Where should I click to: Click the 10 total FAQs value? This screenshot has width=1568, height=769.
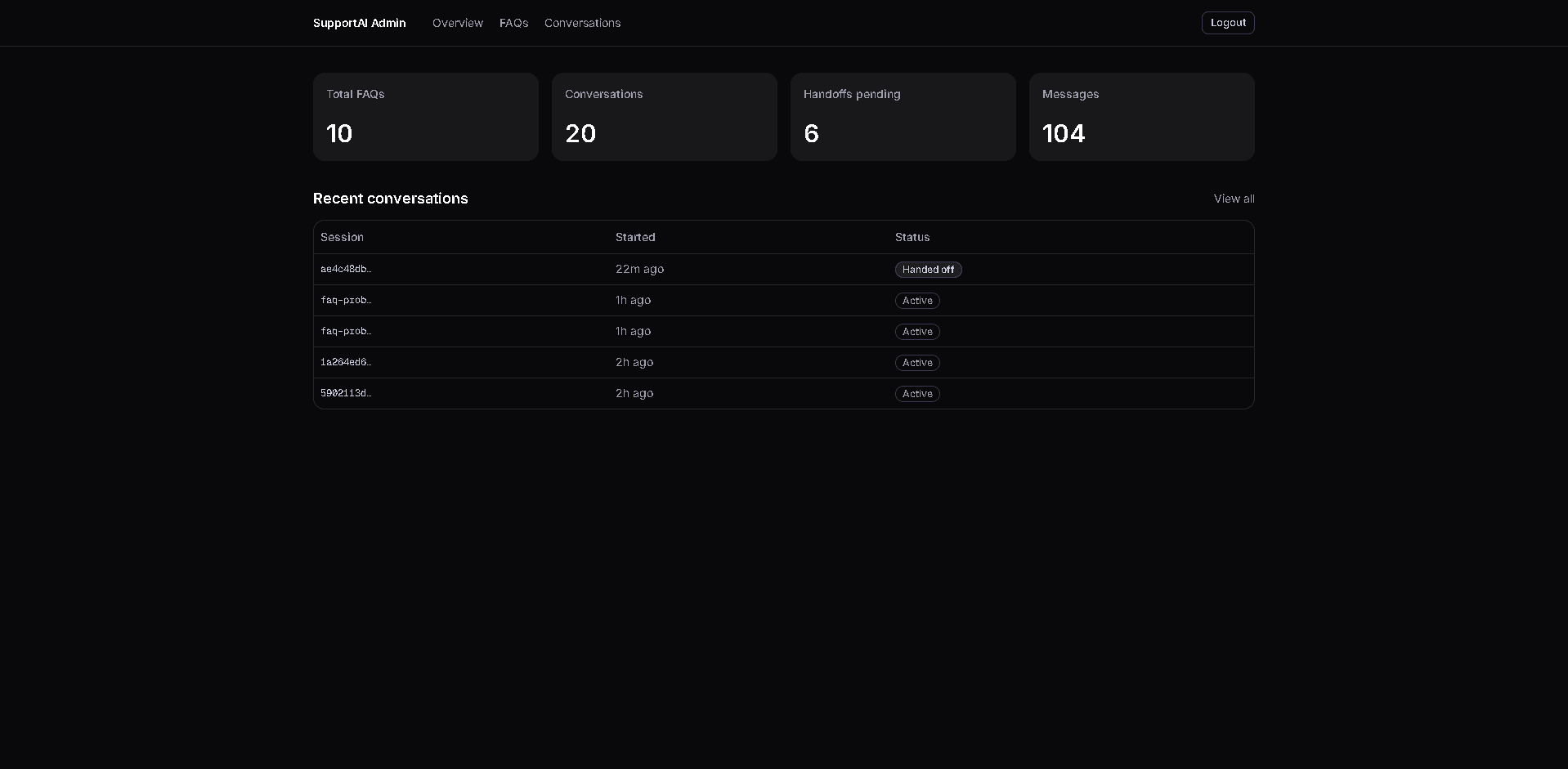pos(339,133)
